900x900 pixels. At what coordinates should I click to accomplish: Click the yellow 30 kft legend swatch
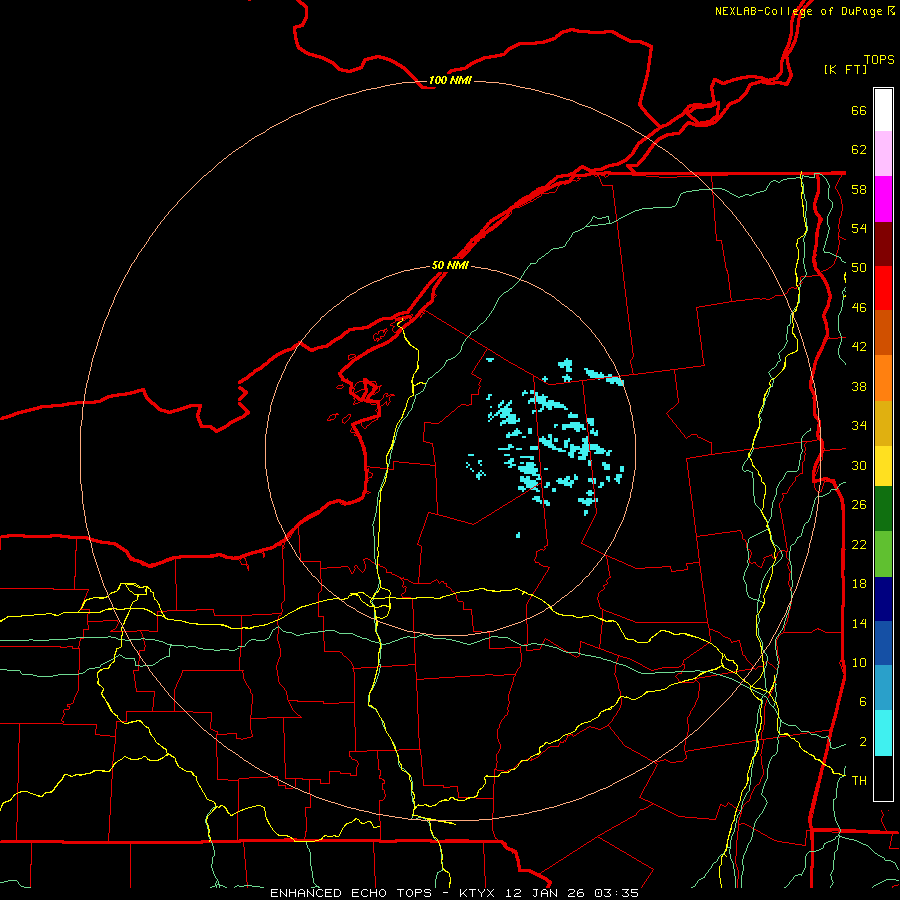[883, 466]
